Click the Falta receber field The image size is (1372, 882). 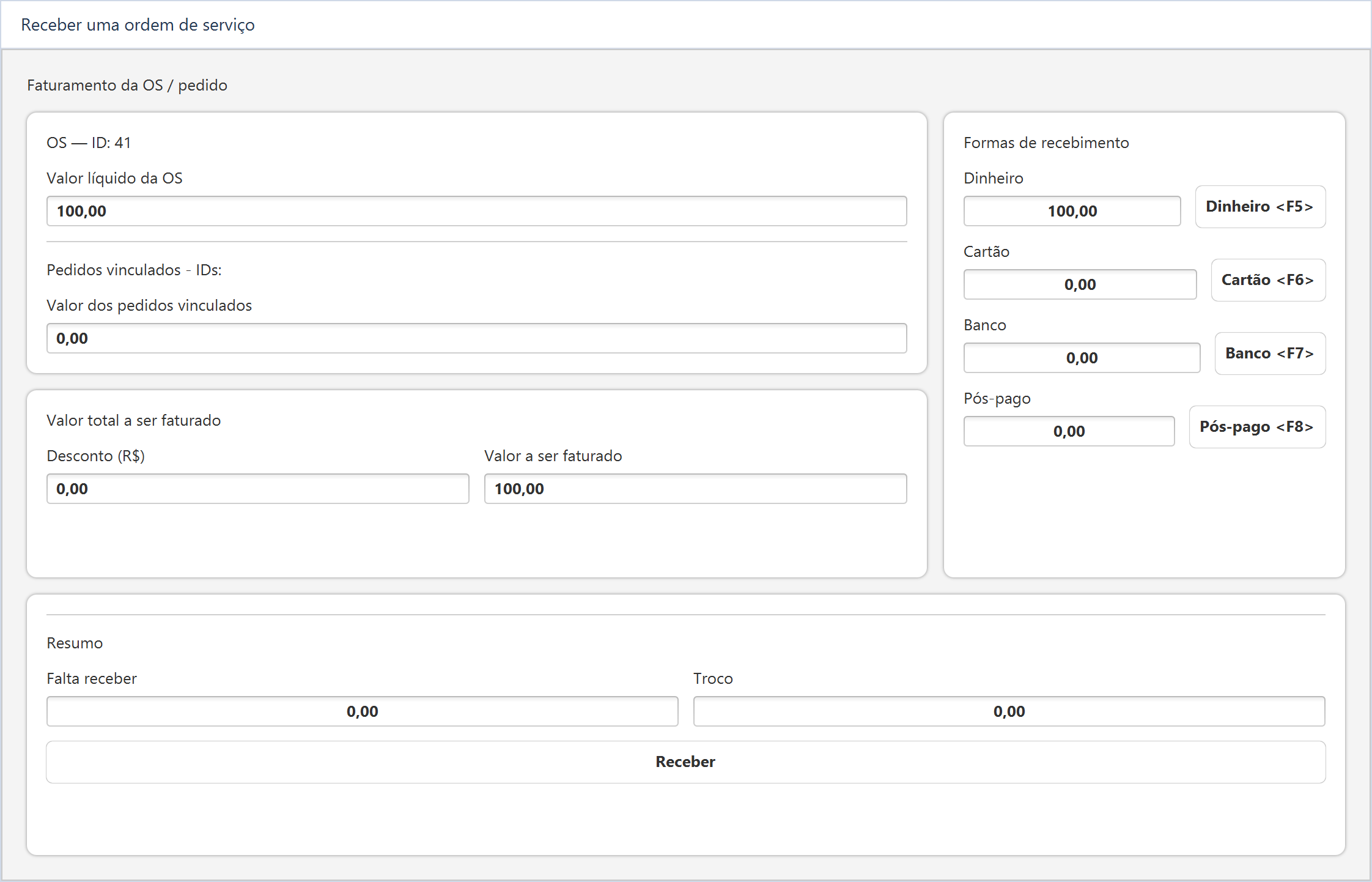(x=362, y=711)
